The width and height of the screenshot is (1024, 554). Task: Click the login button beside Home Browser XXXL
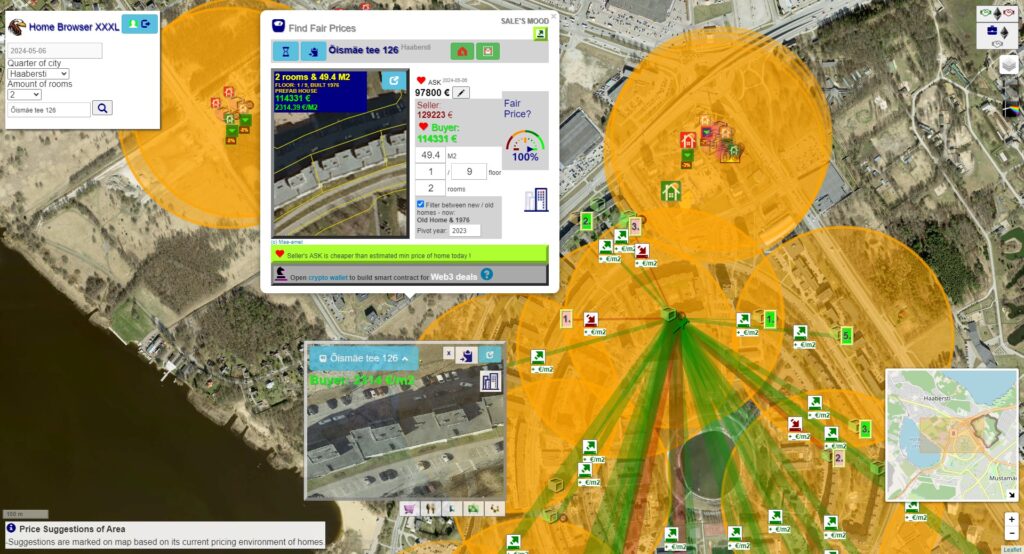[x=140, y=24]
